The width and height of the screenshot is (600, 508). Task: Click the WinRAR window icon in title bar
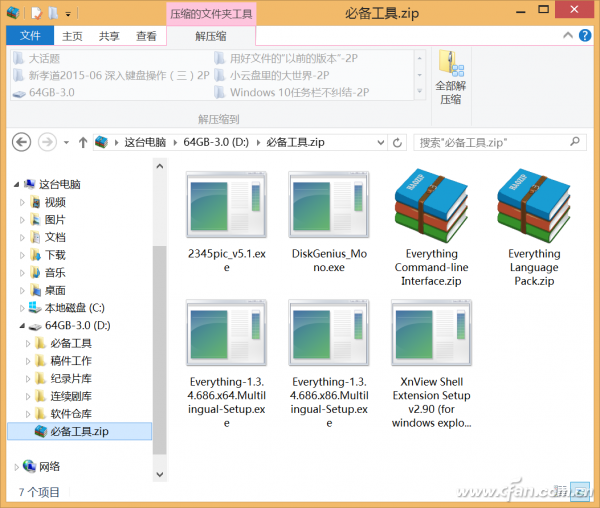13,13
